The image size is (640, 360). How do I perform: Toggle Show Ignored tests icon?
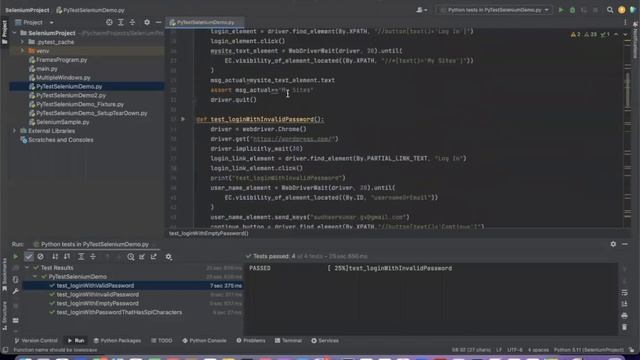(40, 257)
